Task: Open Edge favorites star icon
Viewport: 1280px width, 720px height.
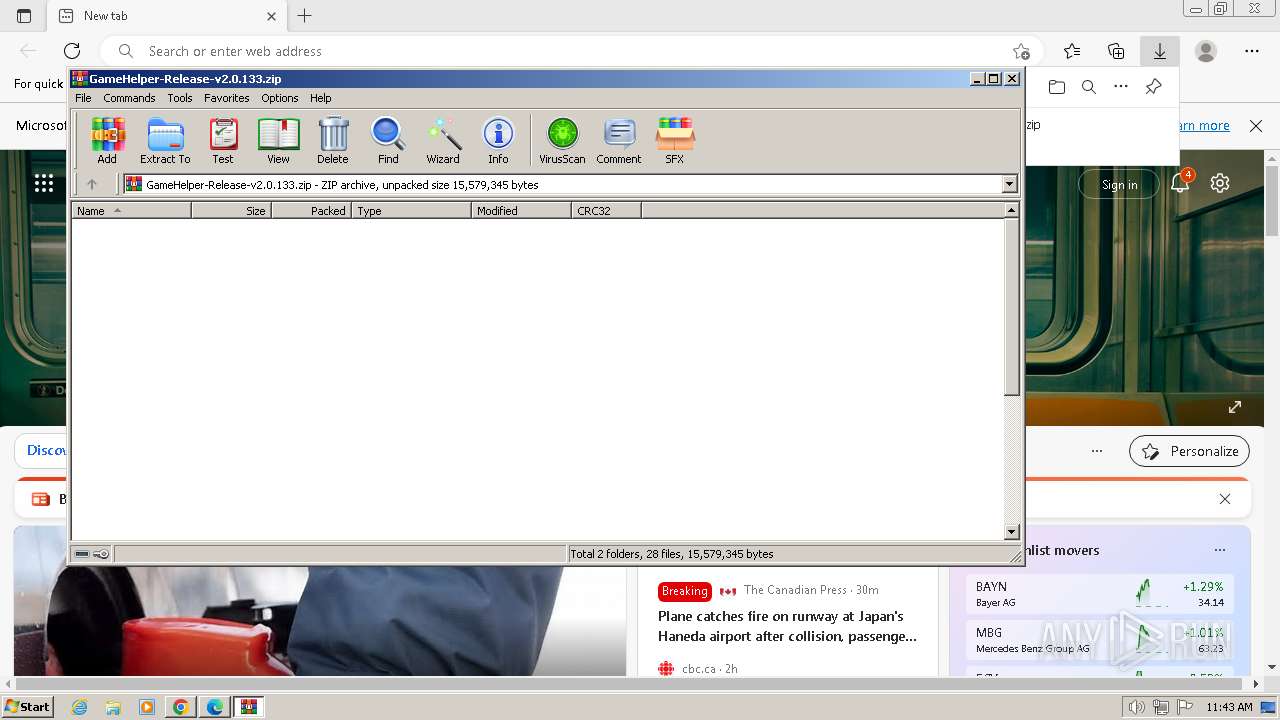Action: [x=1072, y=51]
